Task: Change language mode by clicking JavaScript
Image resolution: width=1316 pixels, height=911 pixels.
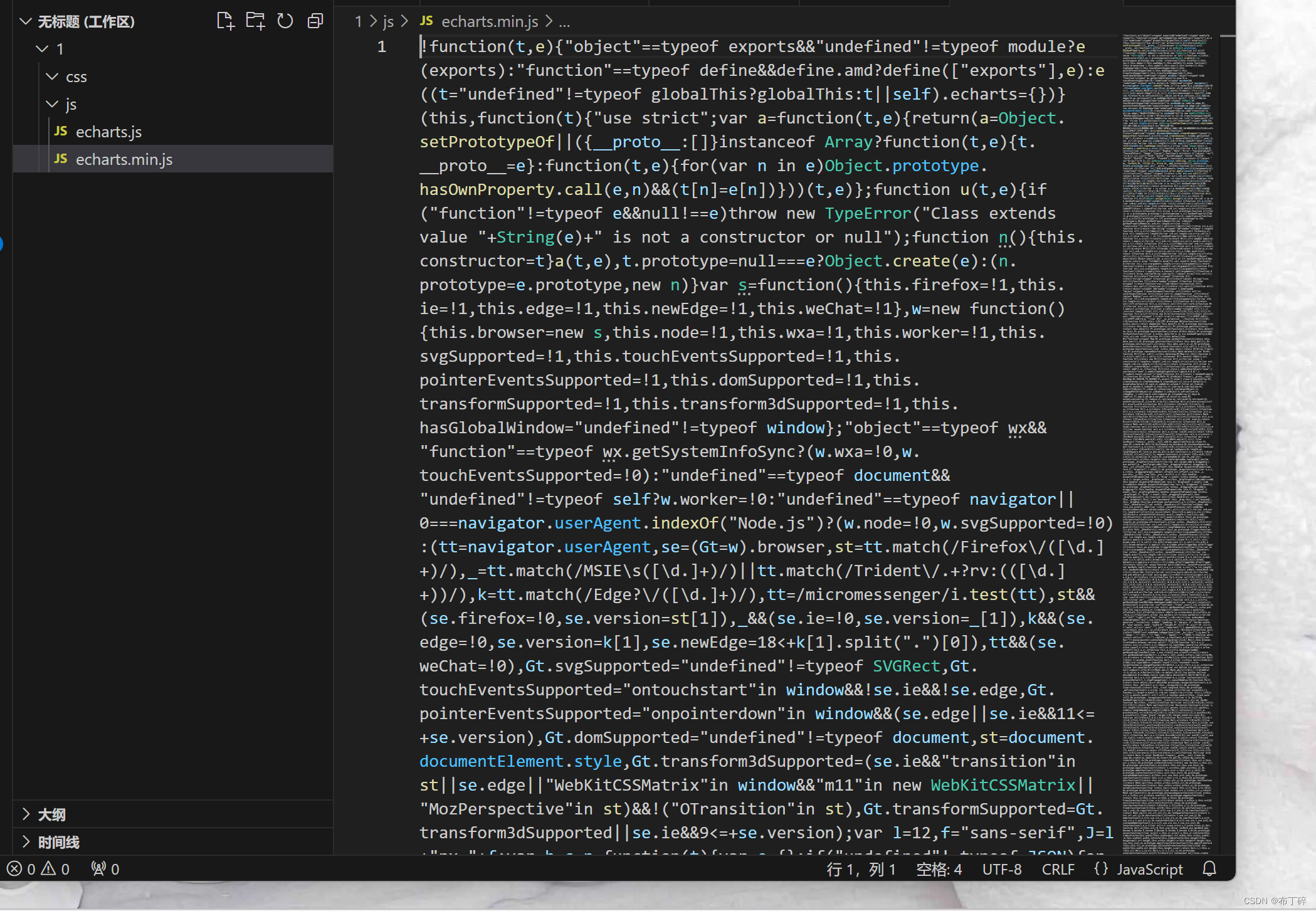Action: [x=1149, y=869]
